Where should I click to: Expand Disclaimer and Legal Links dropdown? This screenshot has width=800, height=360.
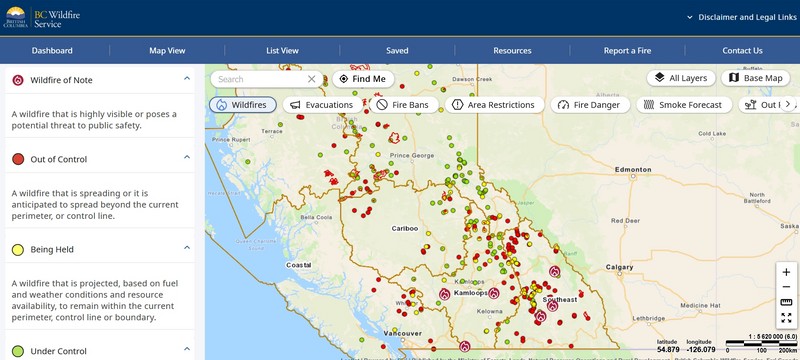[742, 17]
